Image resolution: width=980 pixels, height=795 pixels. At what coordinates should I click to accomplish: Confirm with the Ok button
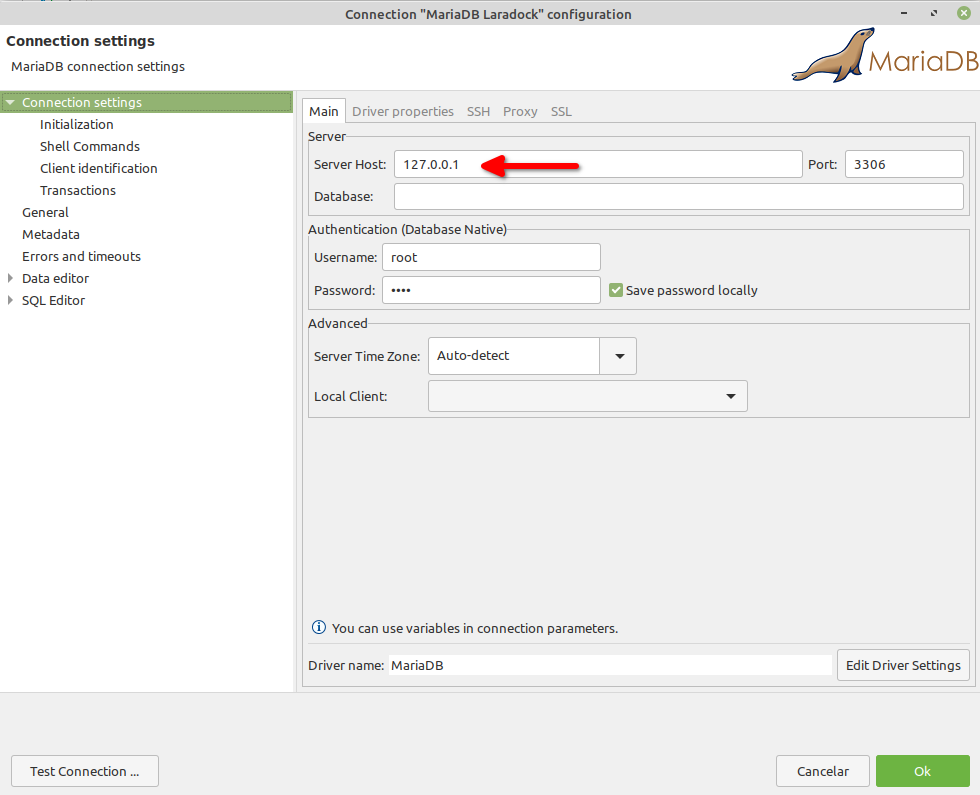(922, 771)
